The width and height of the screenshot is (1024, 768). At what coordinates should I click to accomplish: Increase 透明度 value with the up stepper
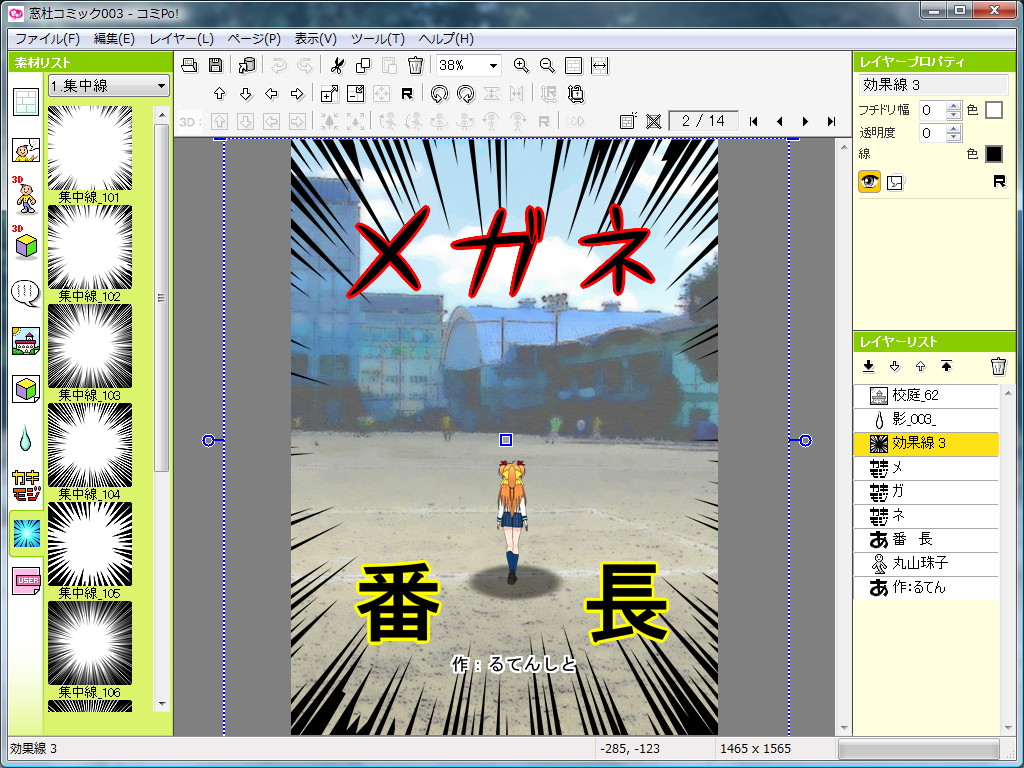click(953, 129)
